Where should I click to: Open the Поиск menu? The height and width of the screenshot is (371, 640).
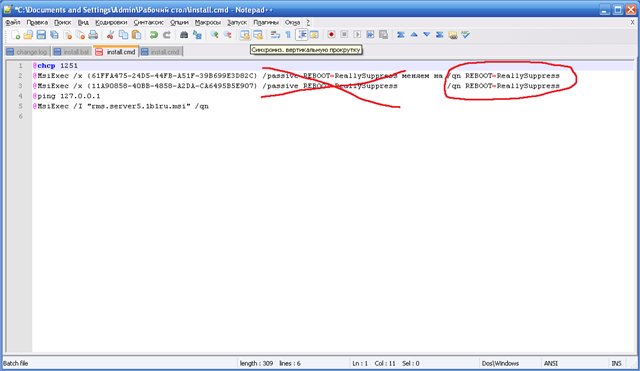pos(62,22)
